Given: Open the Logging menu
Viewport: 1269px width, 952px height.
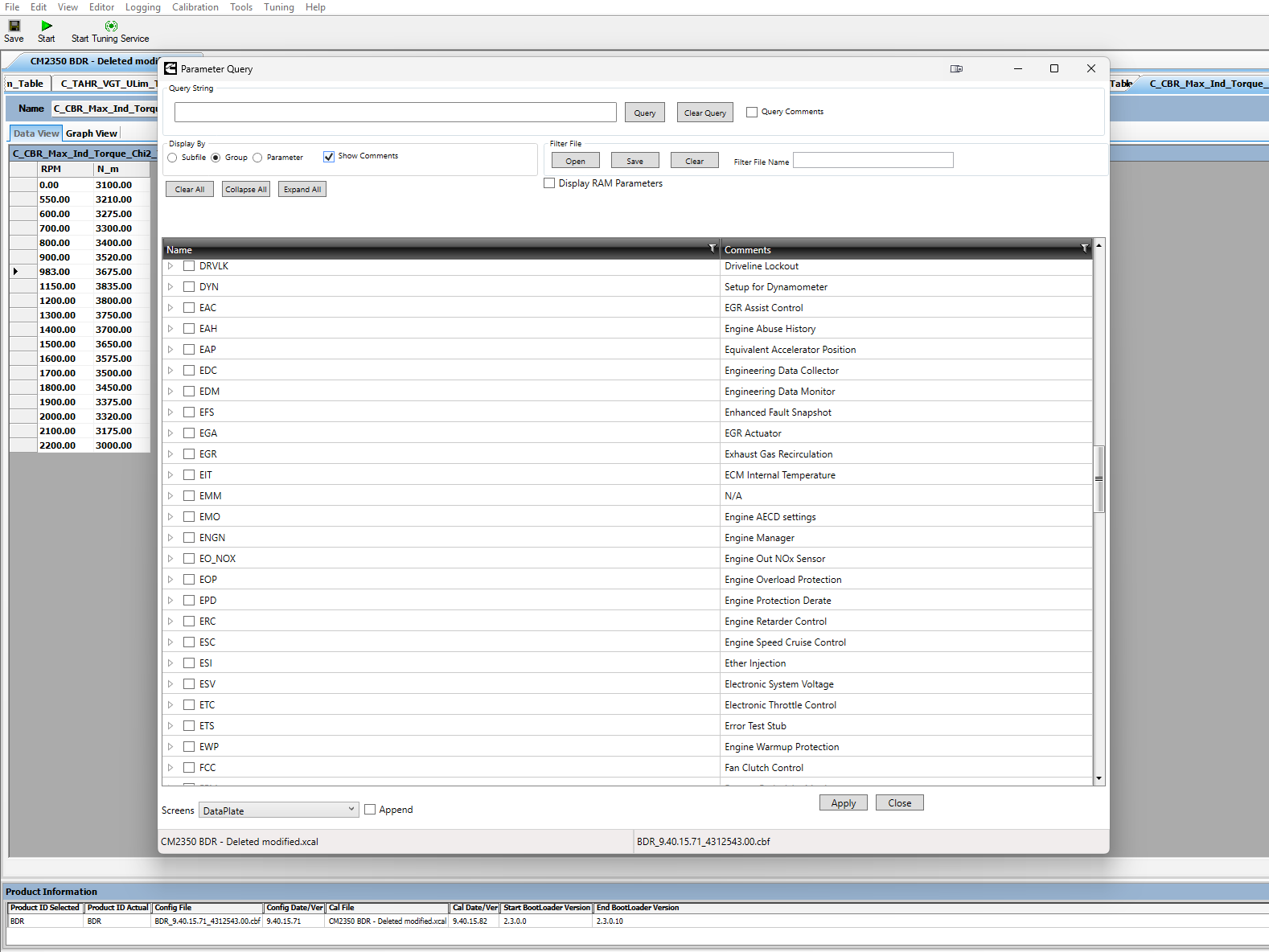Looking at the screenshot, I should [143, 7].
